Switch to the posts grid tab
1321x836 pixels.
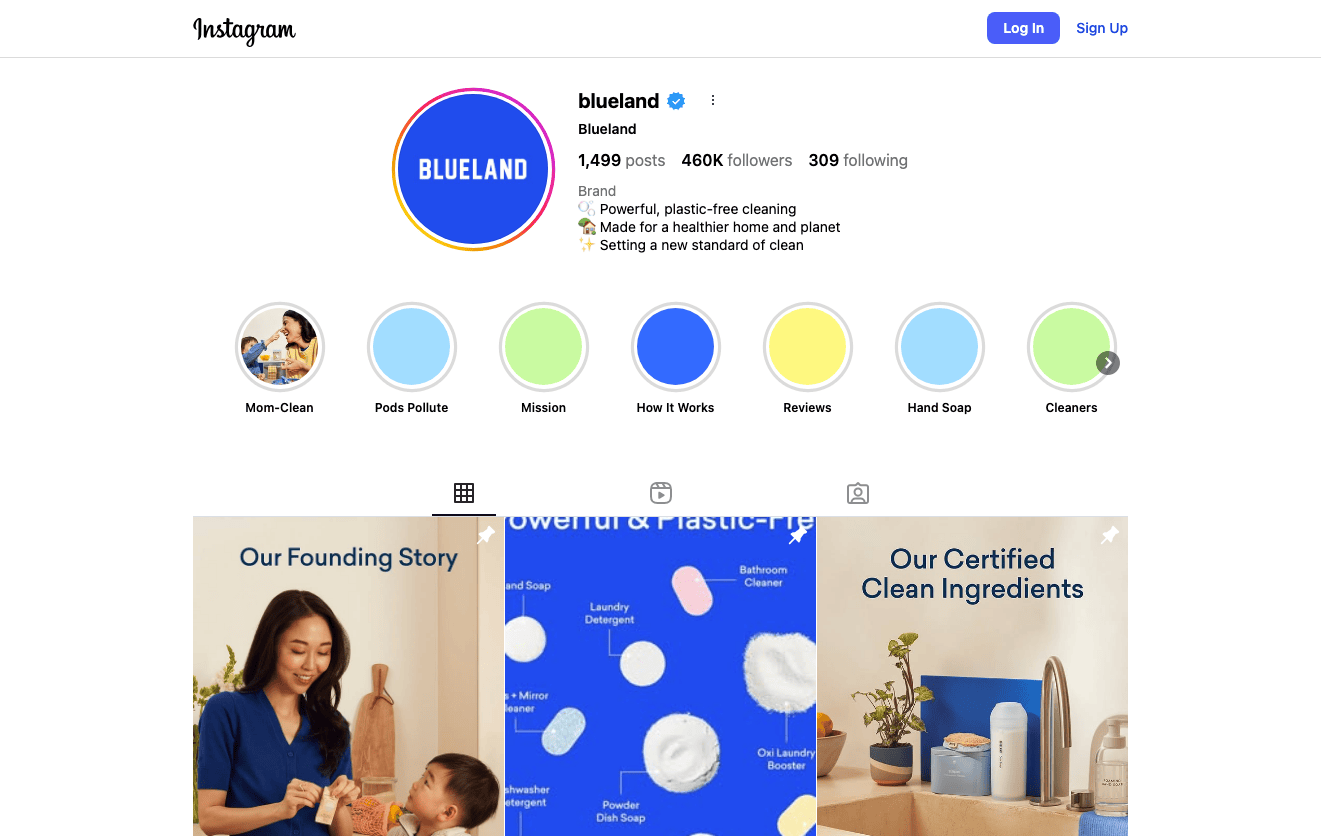[464, 493]
